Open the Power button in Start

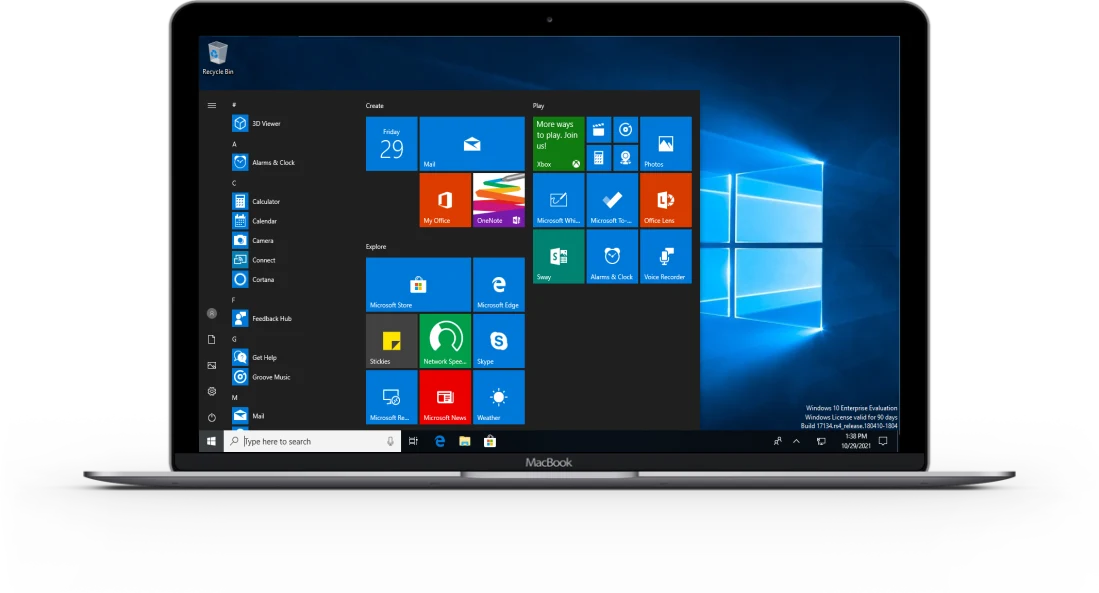(212, 417)
